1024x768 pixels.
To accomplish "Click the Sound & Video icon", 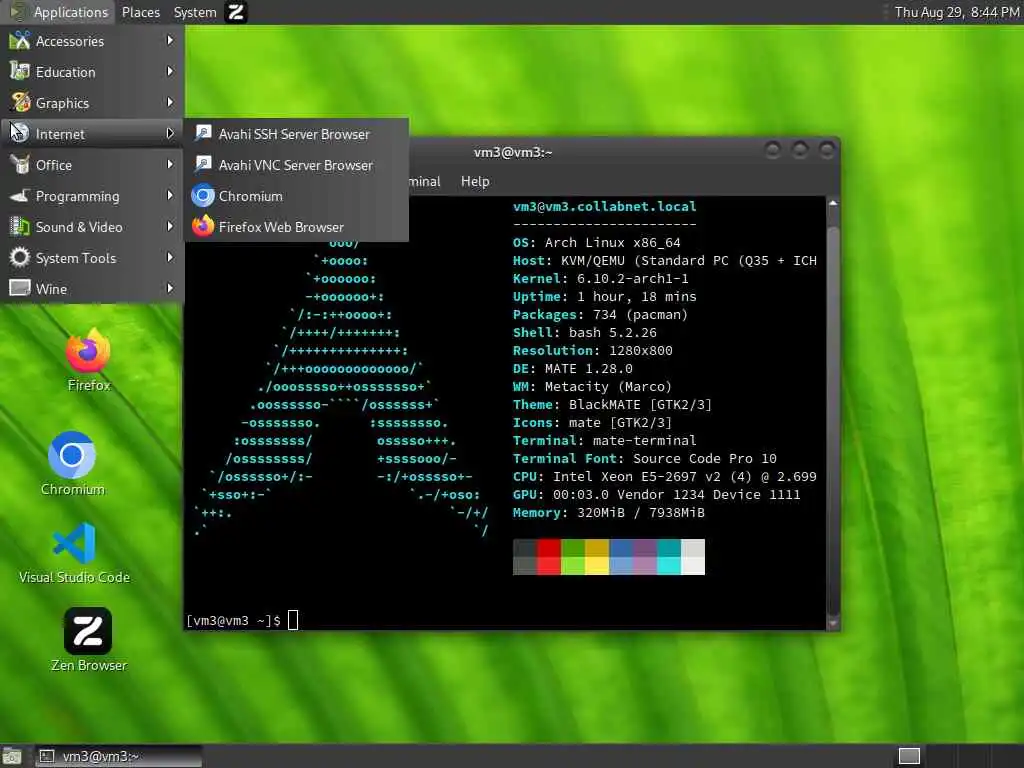I will click(x=20, y=227).
